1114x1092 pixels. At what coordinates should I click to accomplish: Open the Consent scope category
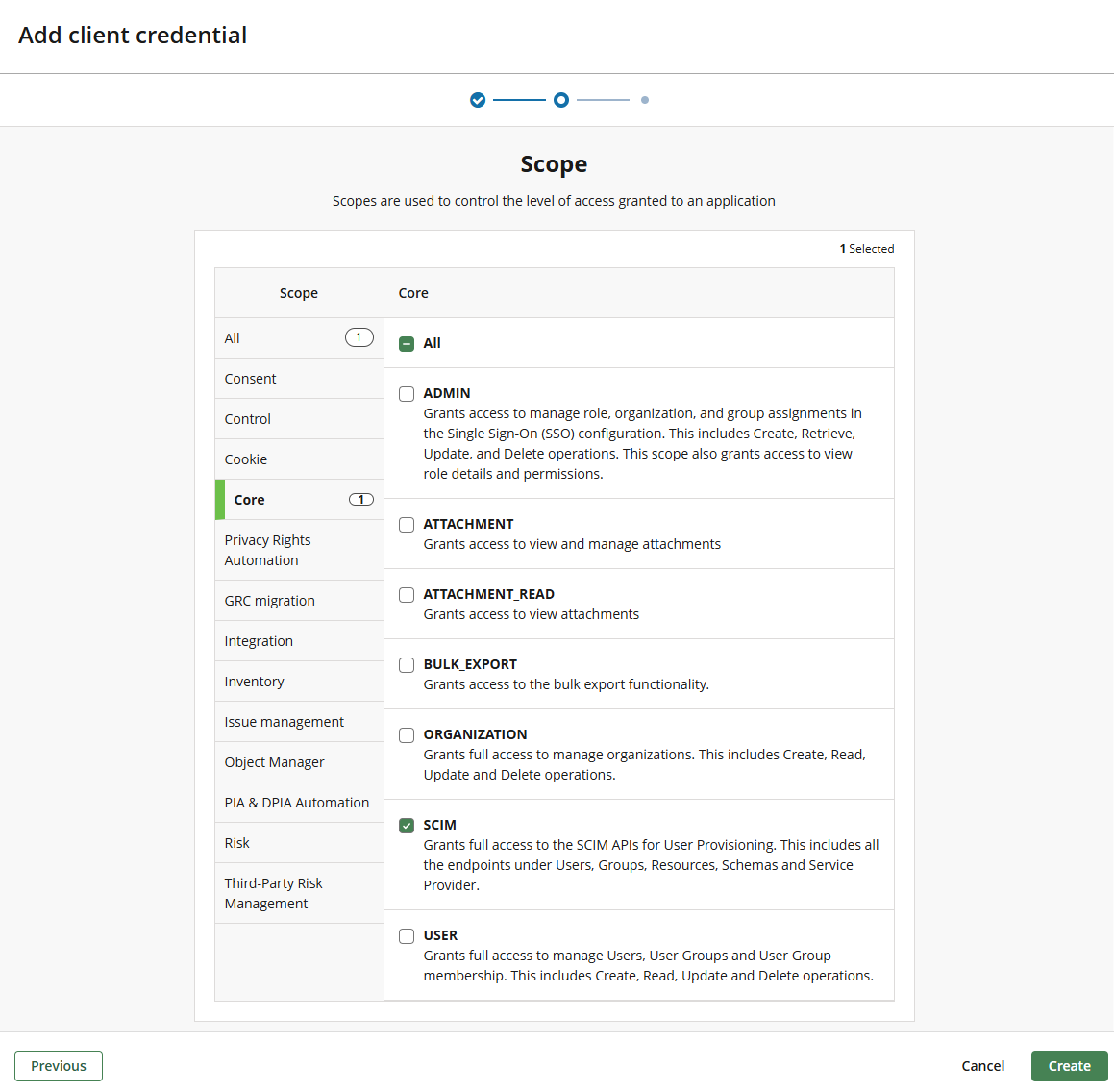[x=298, y=379]
